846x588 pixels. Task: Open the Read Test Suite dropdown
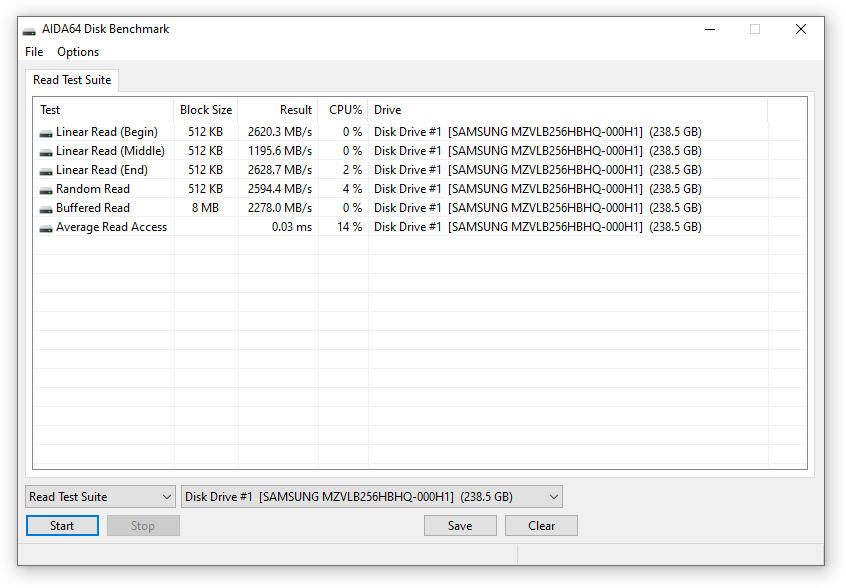tap(100, 497)
